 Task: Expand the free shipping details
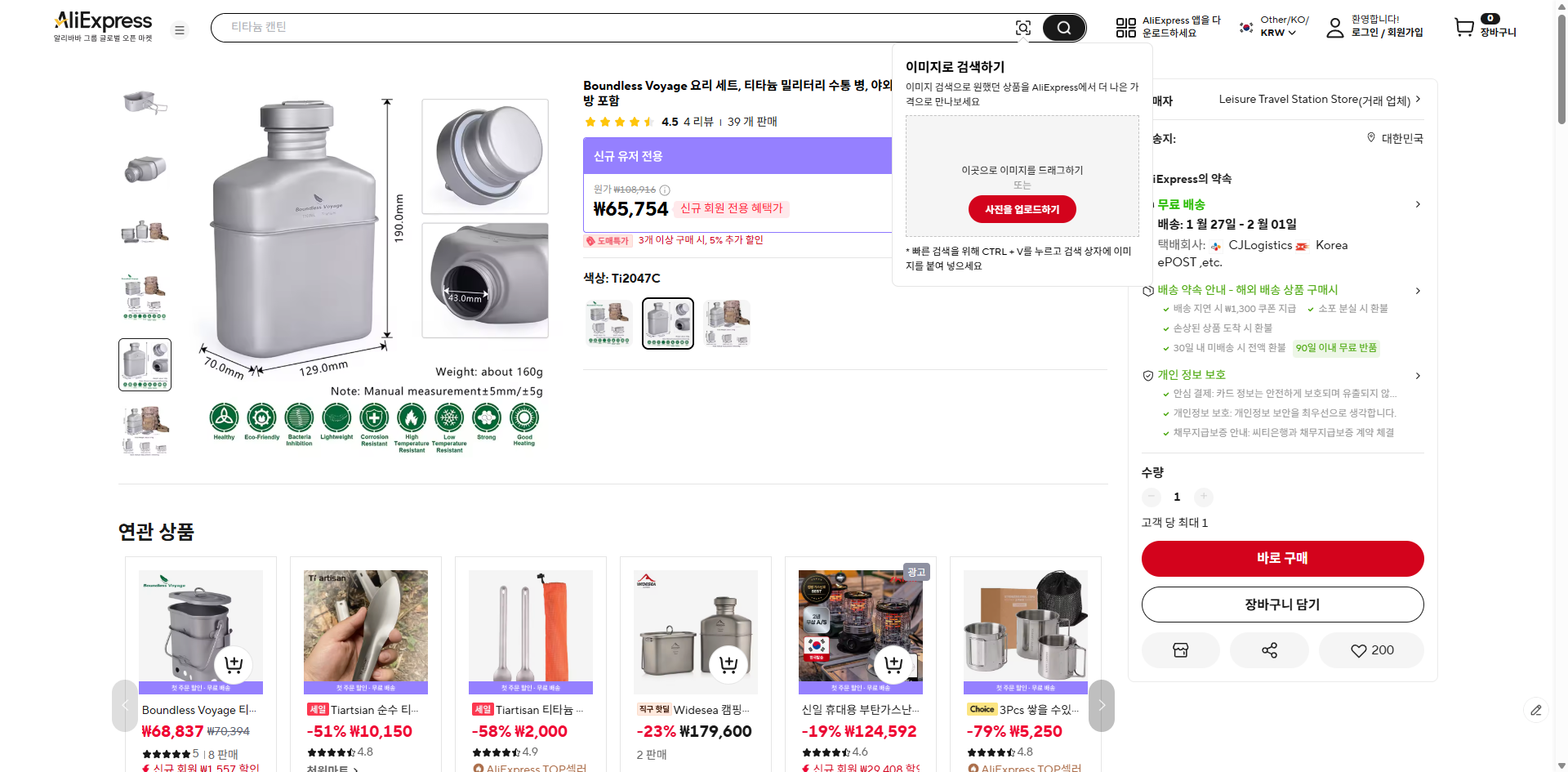click(1418, 204)
